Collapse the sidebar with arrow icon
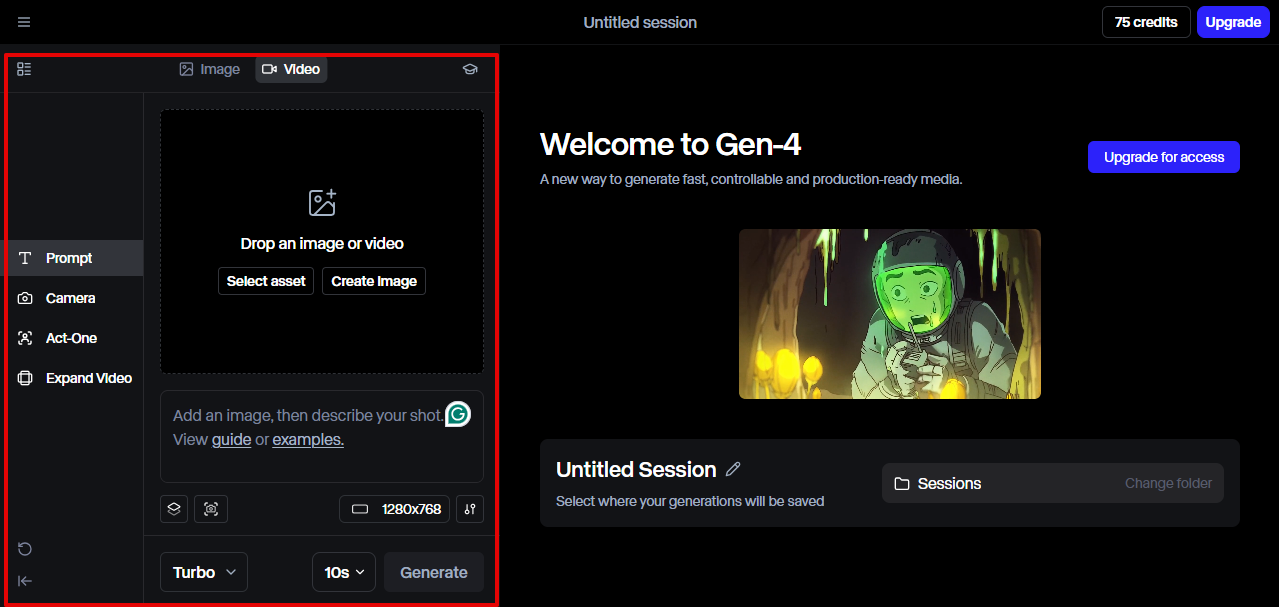Viewport: 1279px width, 610px height. [24, 581]
